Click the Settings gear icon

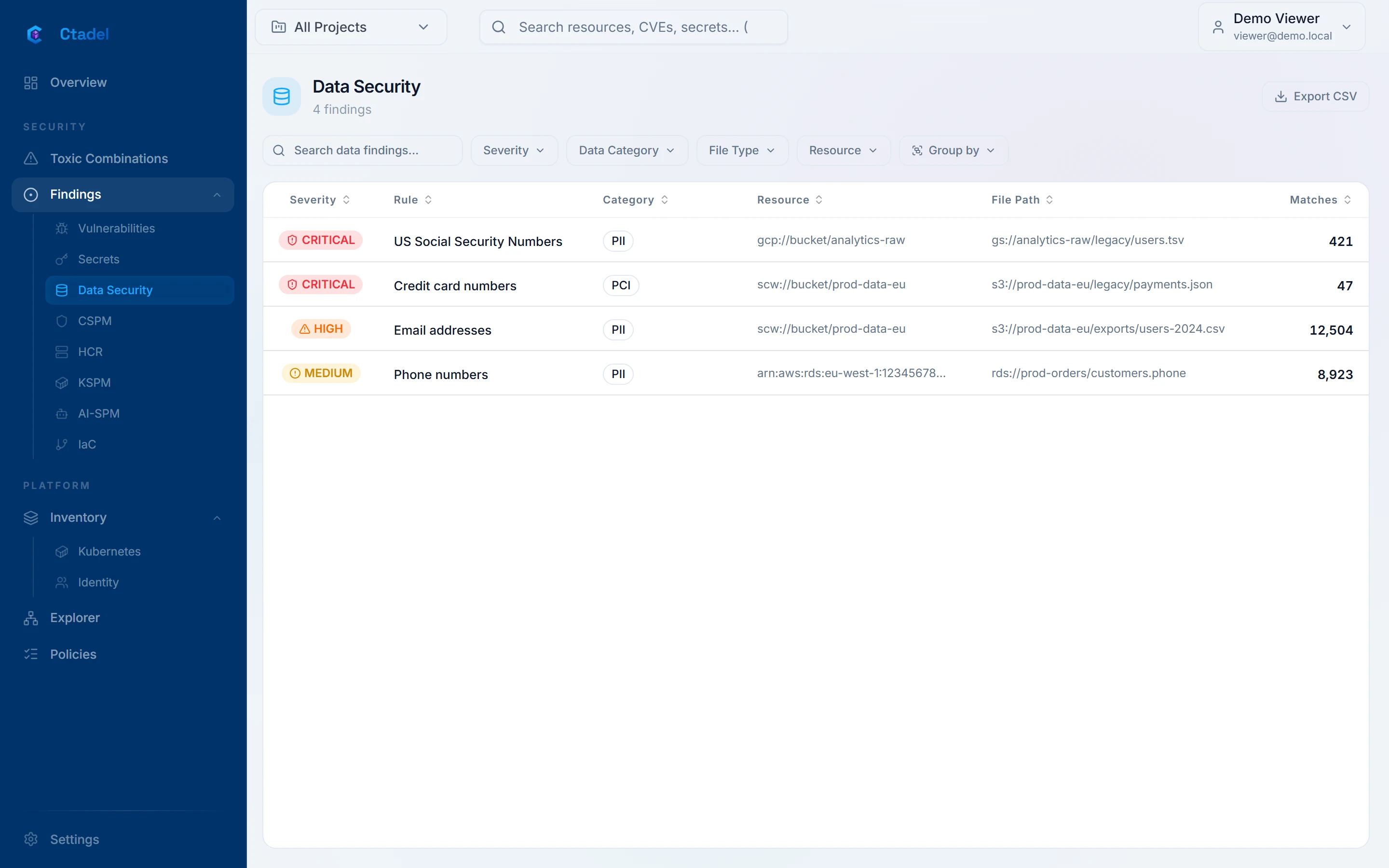31,839
